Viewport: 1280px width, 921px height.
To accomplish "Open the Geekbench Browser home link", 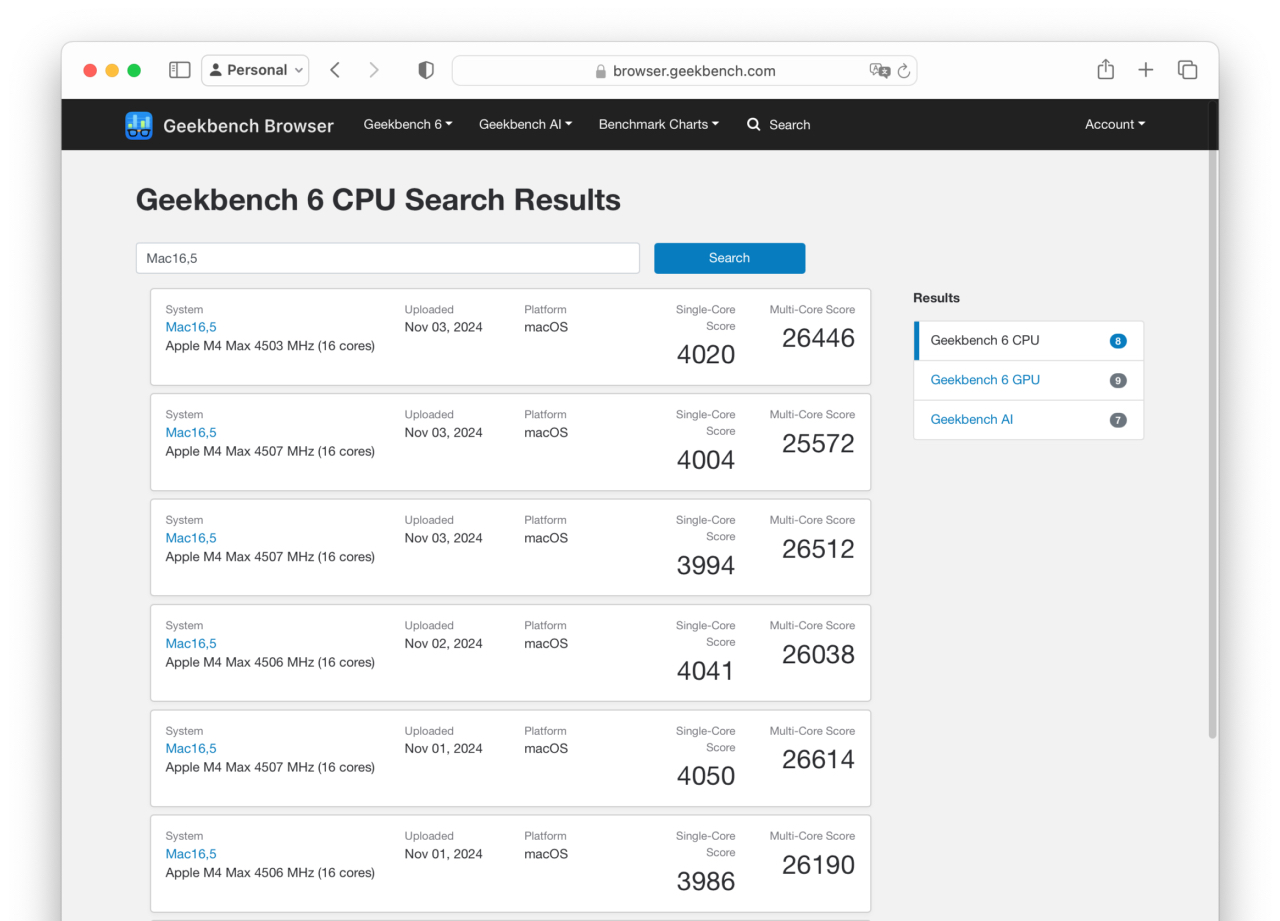I will 248,125.
